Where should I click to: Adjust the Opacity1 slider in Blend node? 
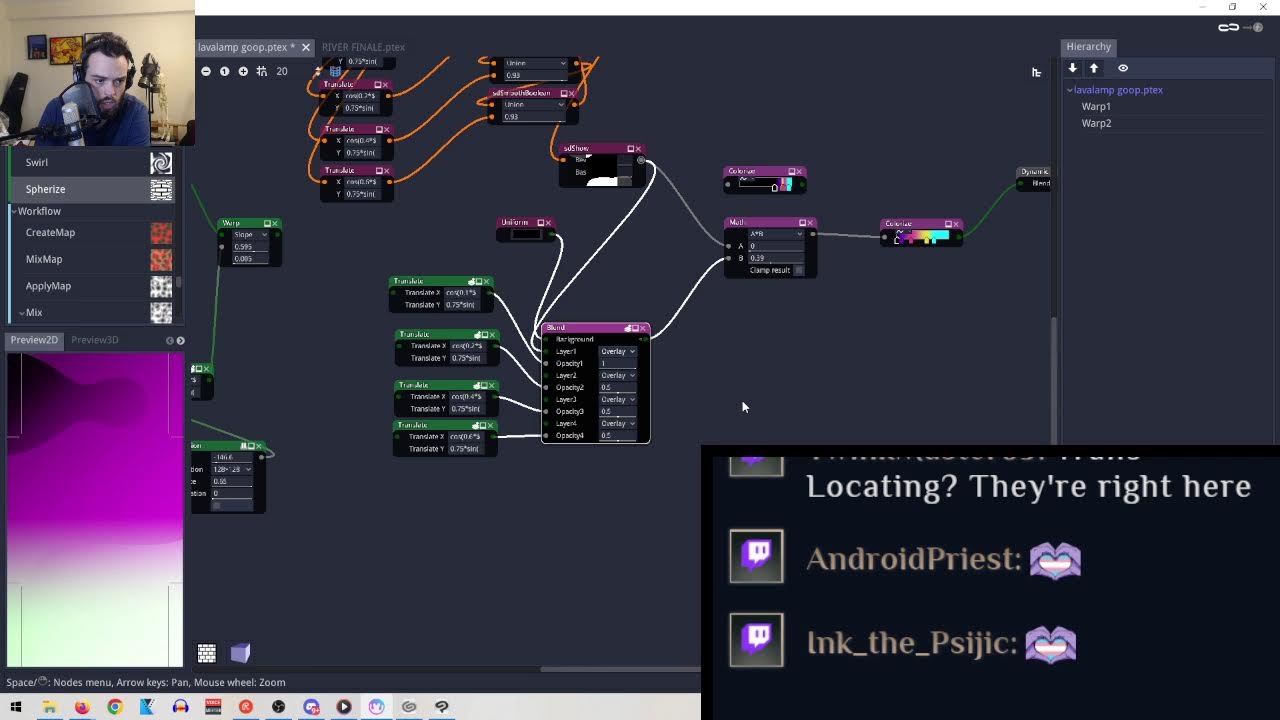click(618, 363)
